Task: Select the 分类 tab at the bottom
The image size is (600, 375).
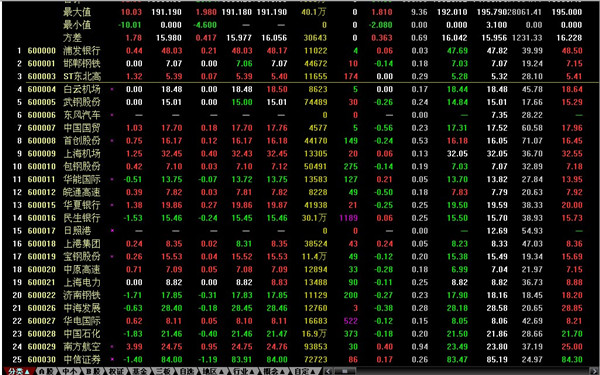Action: [x=19, y=371]
